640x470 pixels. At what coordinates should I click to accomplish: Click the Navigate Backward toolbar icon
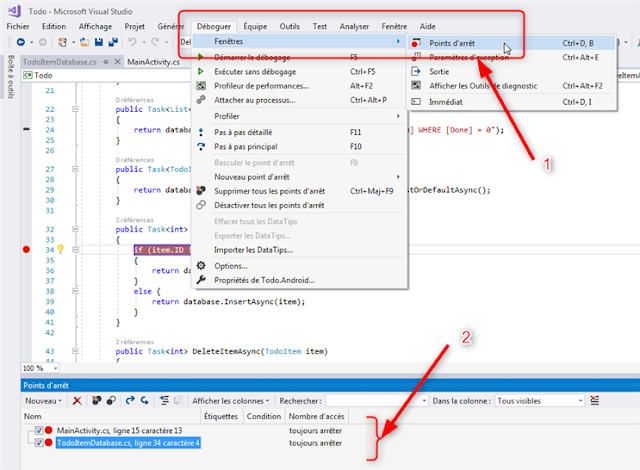[x=21, y=42]
